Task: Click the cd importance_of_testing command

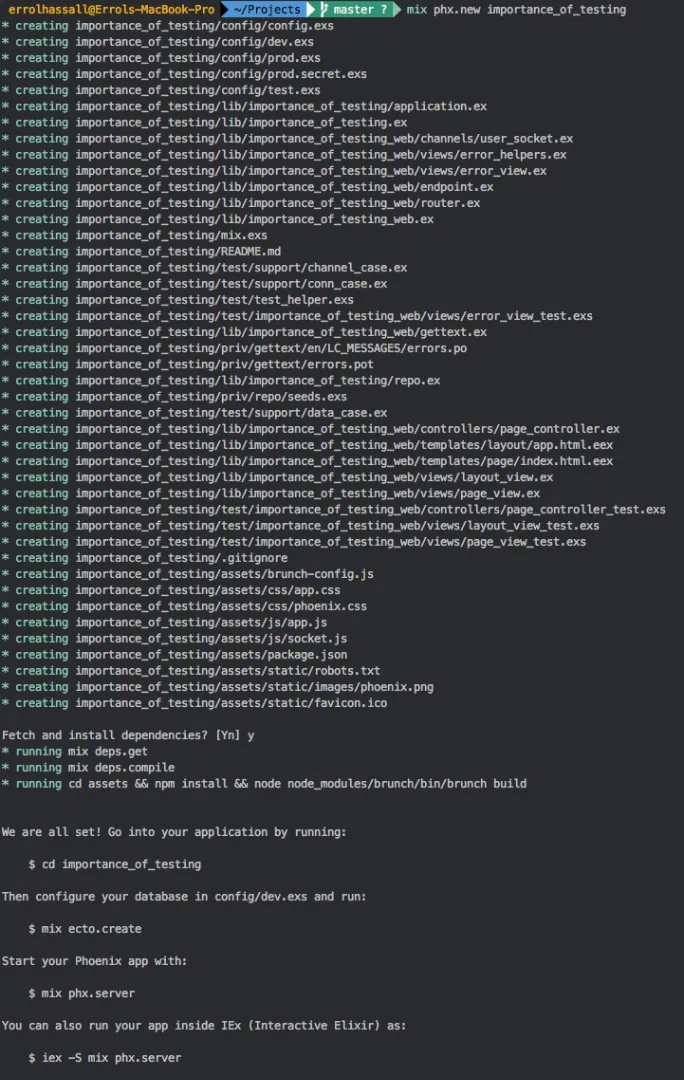Action: click(115, 864)
